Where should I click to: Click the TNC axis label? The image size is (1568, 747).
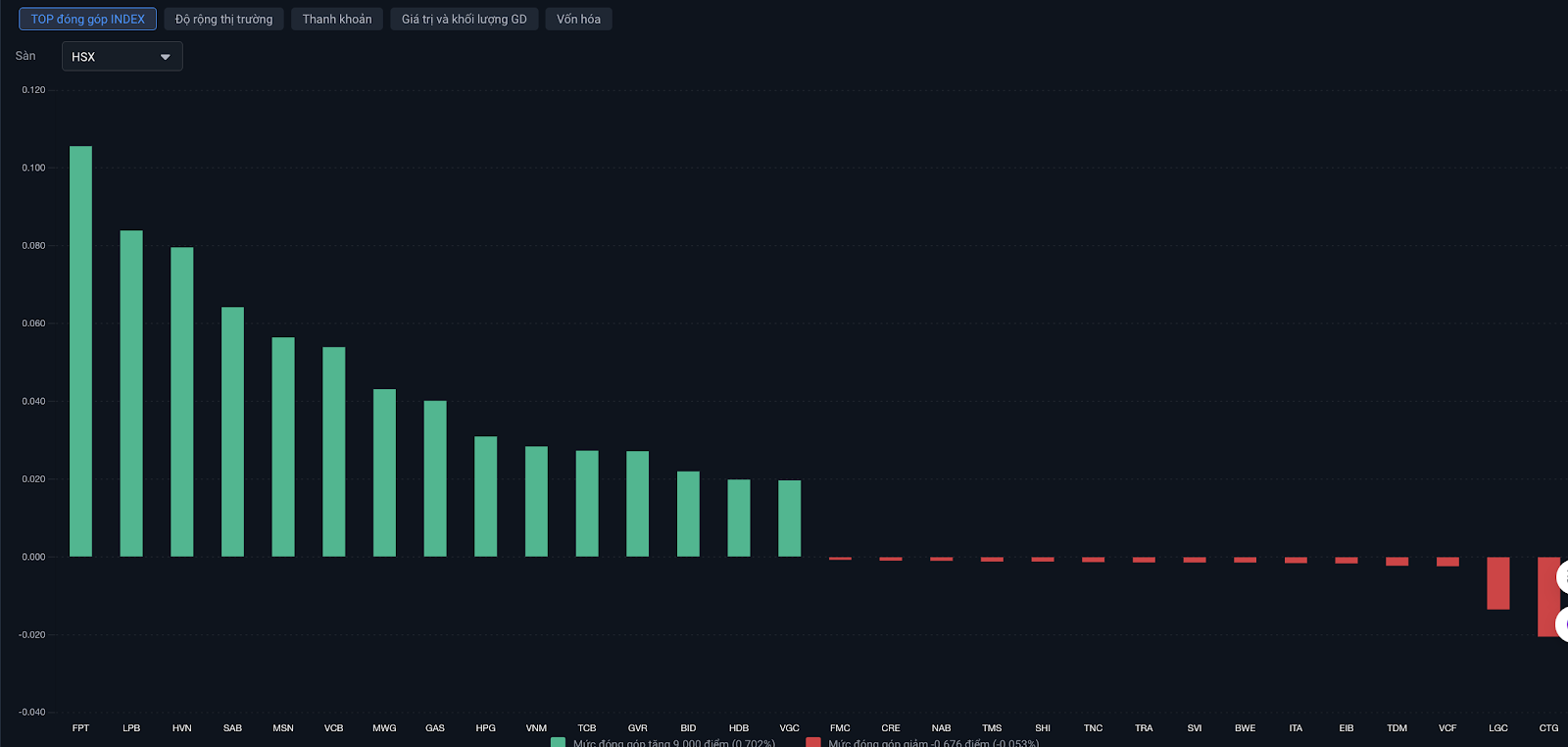point(1094,728)
